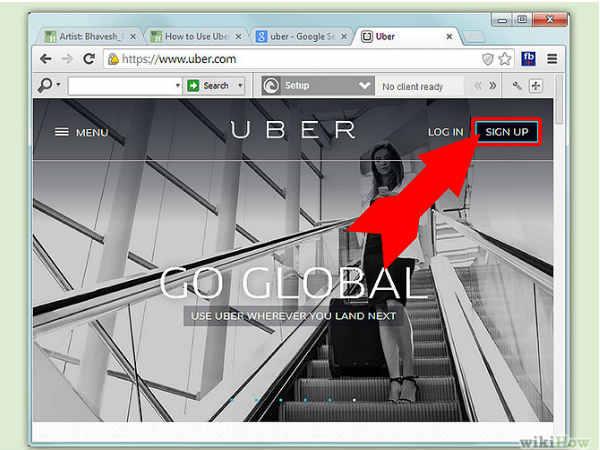600x450 pixels.
Task: Click the last carousel slide dot
Action: click(354, 400)
